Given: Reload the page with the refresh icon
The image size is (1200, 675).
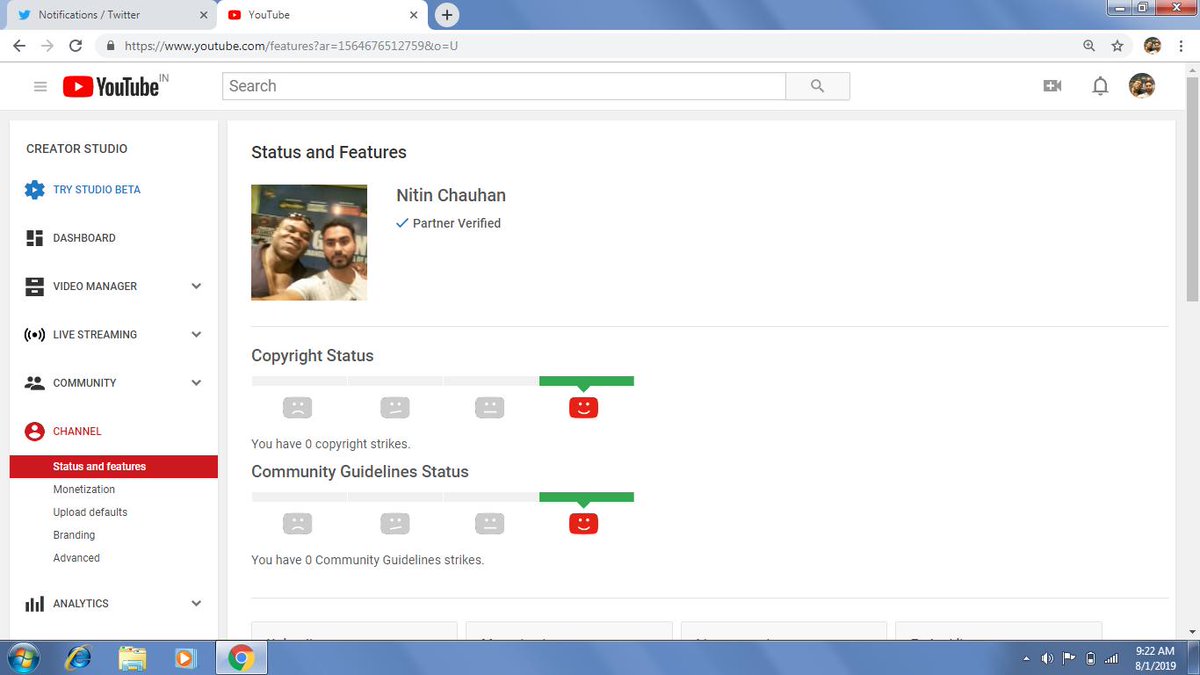Looking at the screenshot, I should pyautogui.click(x=75, y=46).
